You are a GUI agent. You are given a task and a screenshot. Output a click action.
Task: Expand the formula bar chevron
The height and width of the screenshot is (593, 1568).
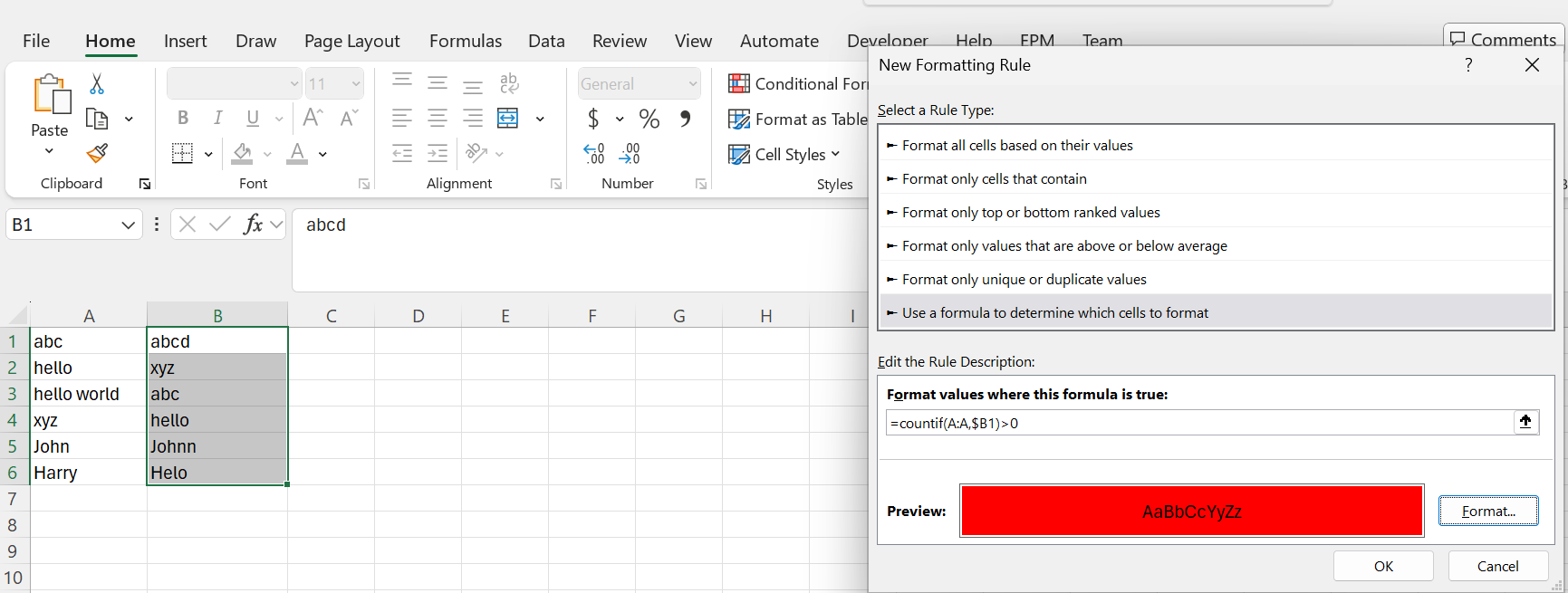click(277, 225)
